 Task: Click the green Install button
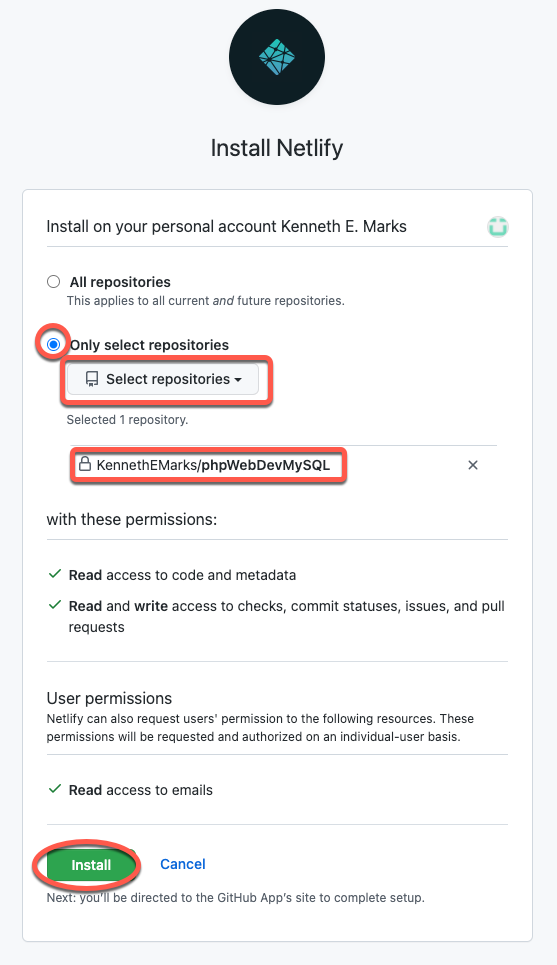point(91,865)
